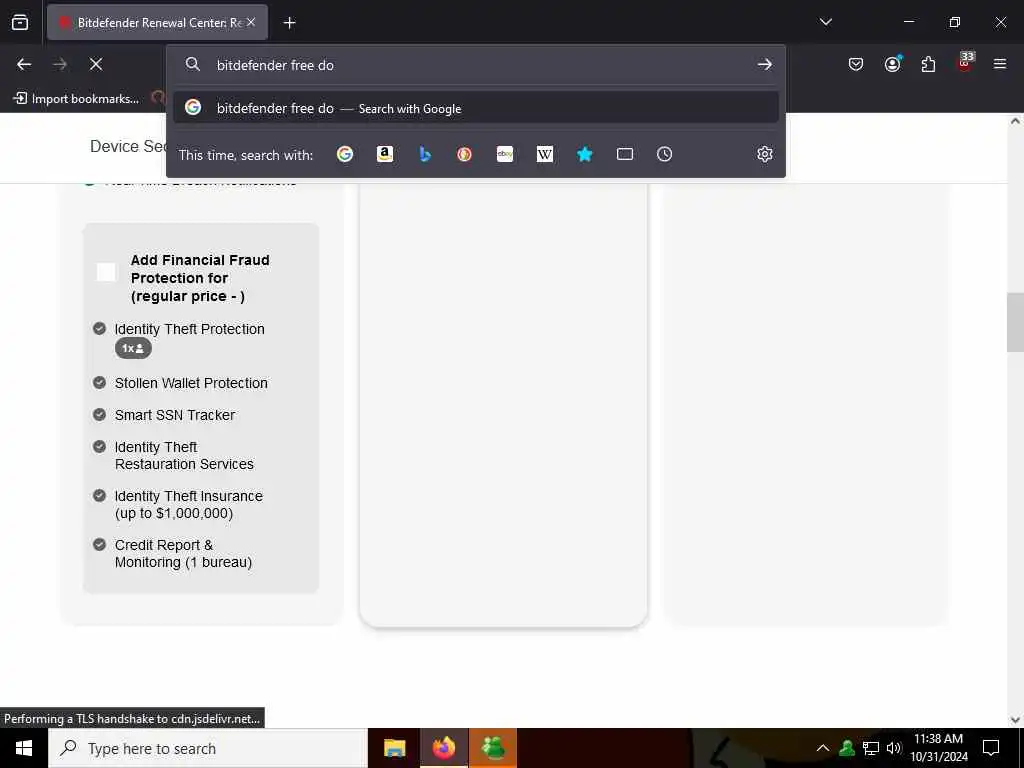Screen dimensions: 1024x768
Task: Close the Bitdefender Renewal Center tab
Action: (251, 22)
